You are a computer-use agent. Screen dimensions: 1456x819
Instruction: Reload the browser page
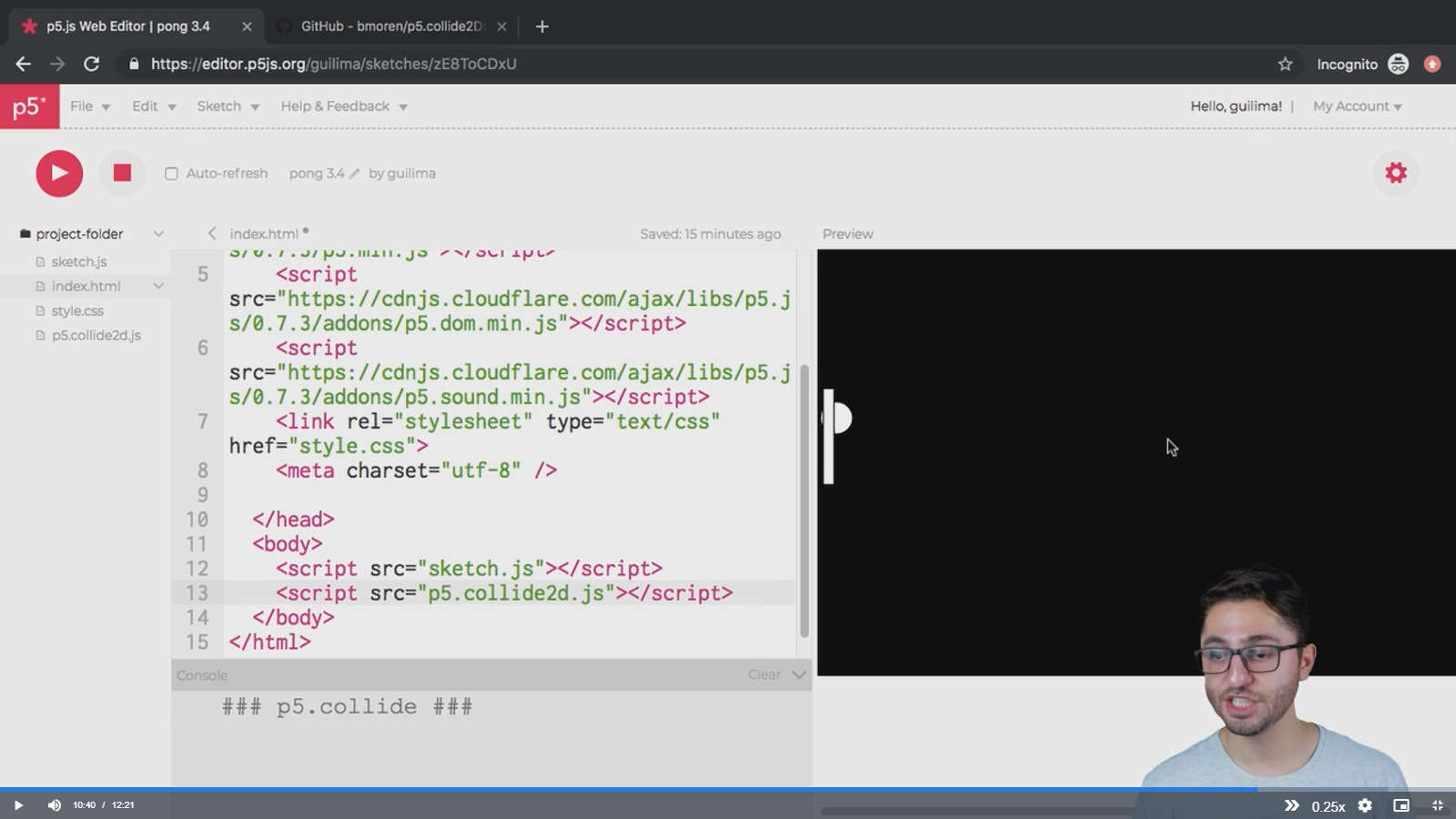[92, 64]
